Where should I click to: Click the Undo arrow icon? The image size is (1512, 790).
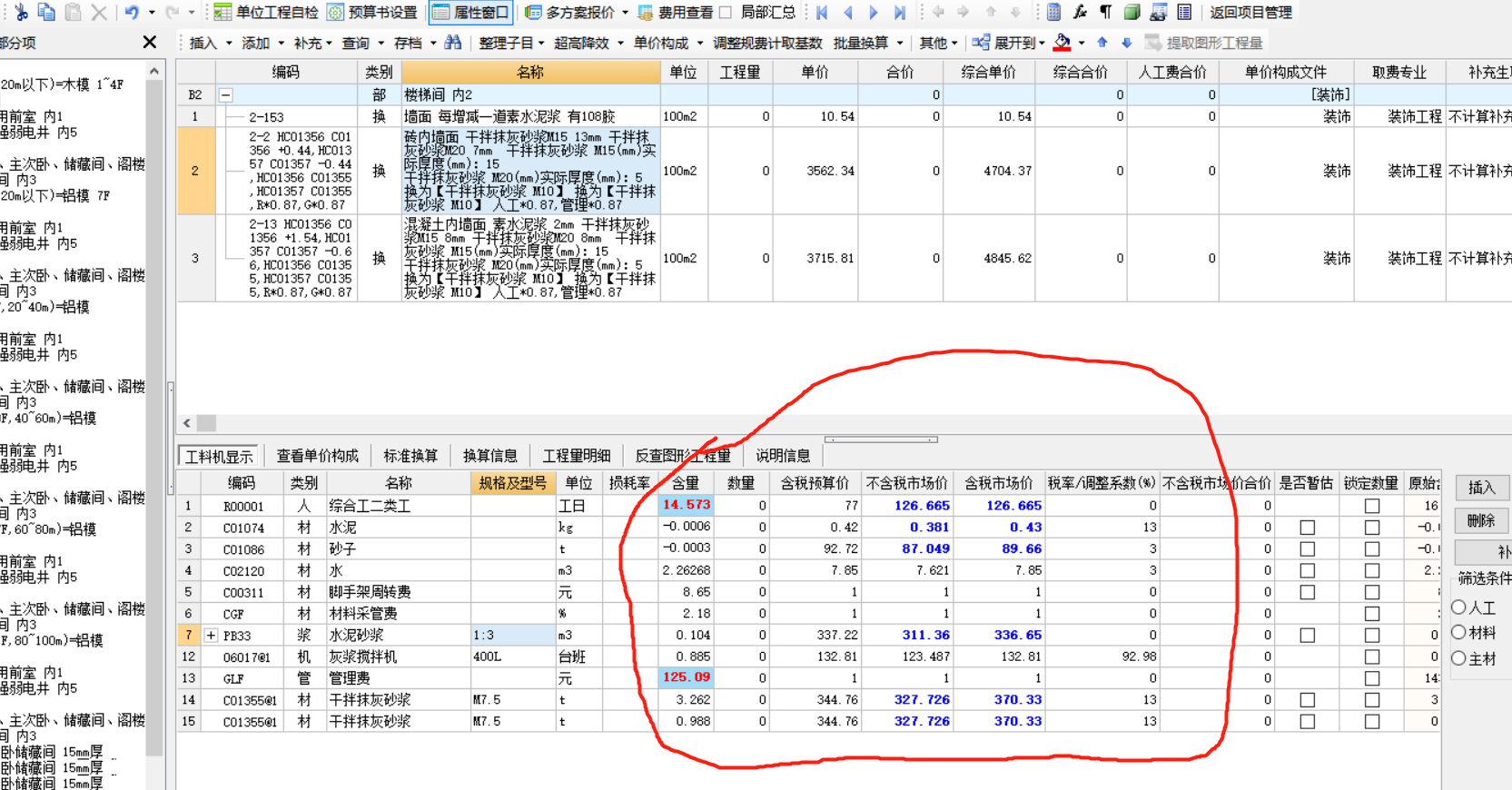tap(132, 13)
